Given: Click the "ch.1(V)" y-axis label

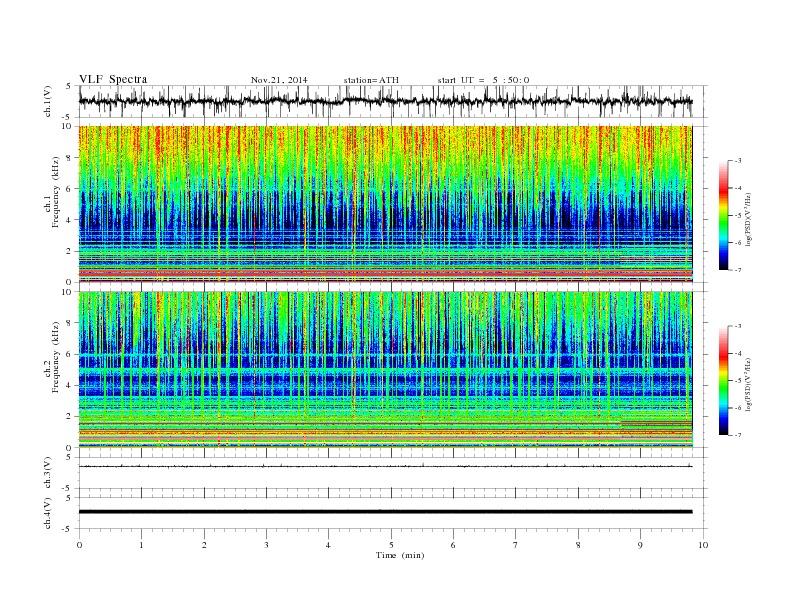Looking at the screenshot, I should click(47, 102).
